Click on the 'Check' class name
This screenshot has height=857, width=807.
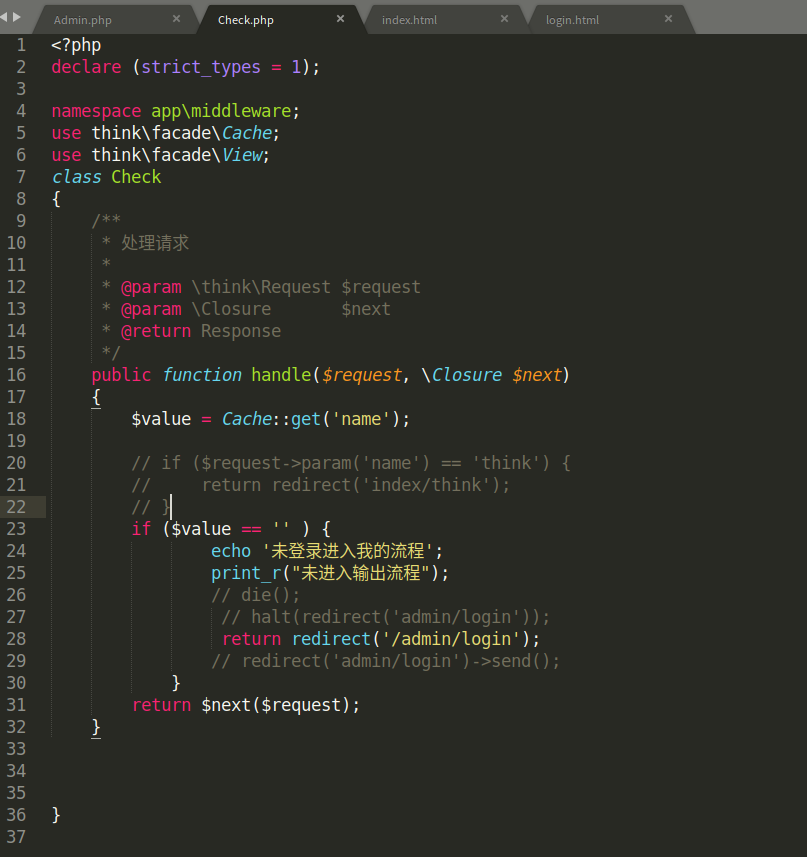tap(136, 177)
